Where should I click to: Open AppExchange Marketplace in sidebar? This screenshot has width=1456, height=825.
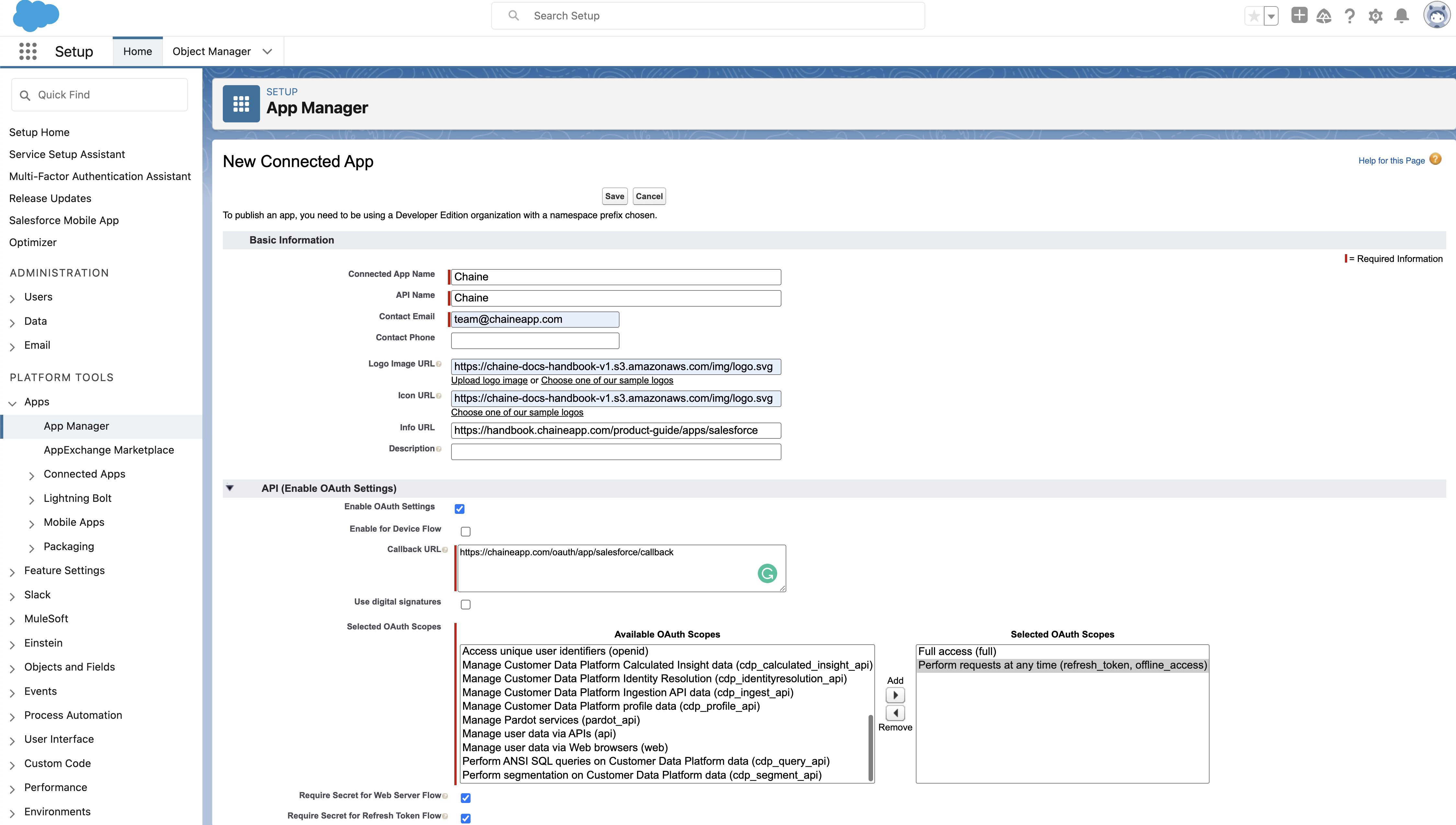tap(109, 450)
